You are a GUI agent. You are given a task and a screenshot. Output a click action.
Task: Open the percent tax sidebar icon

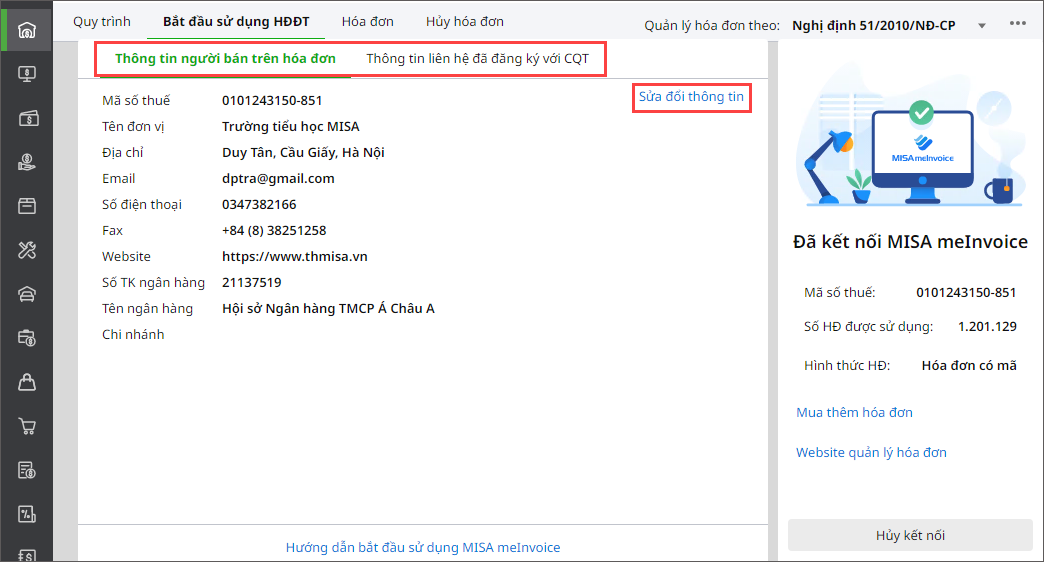[27, 514]
